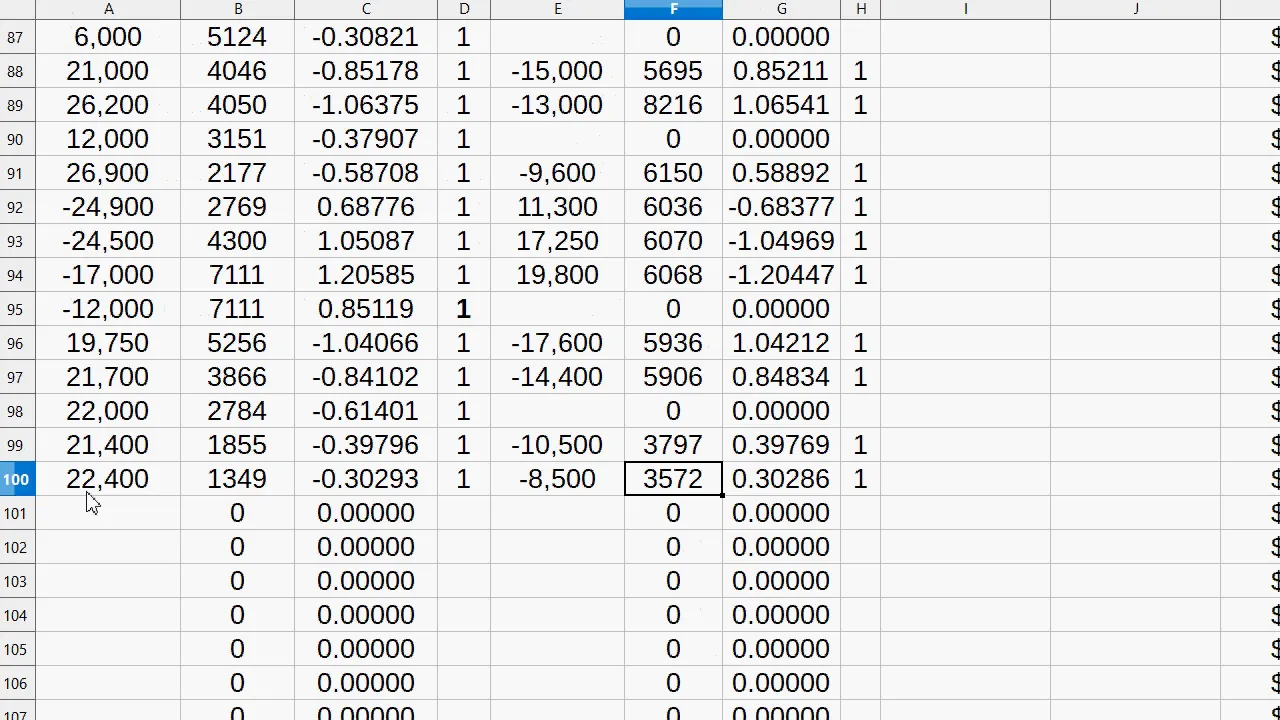Click cell containing 1.04212
Screen dimensions: 1280x720
781,343
